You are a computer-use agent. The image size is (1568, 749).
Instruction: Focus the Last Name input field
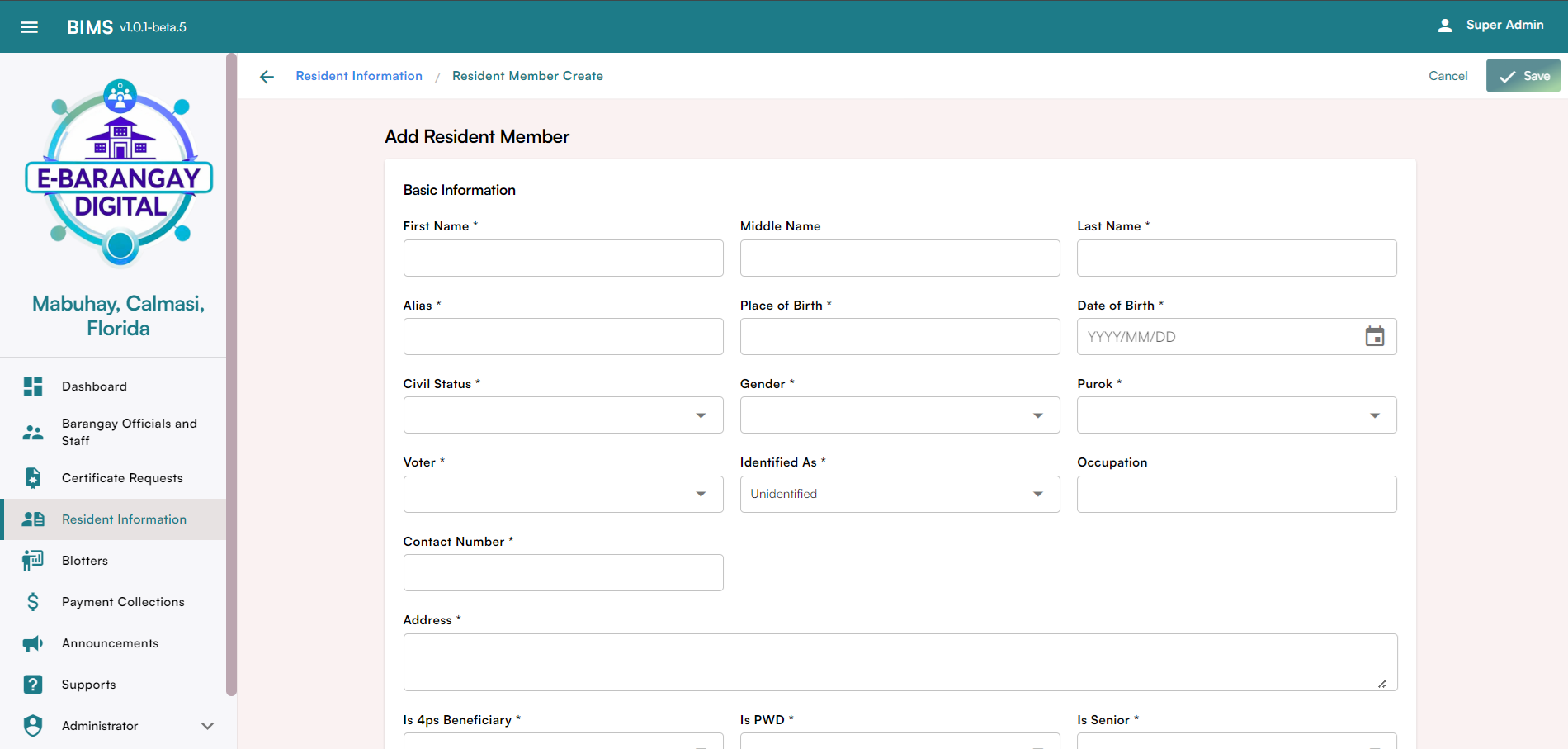[1236, 258]
